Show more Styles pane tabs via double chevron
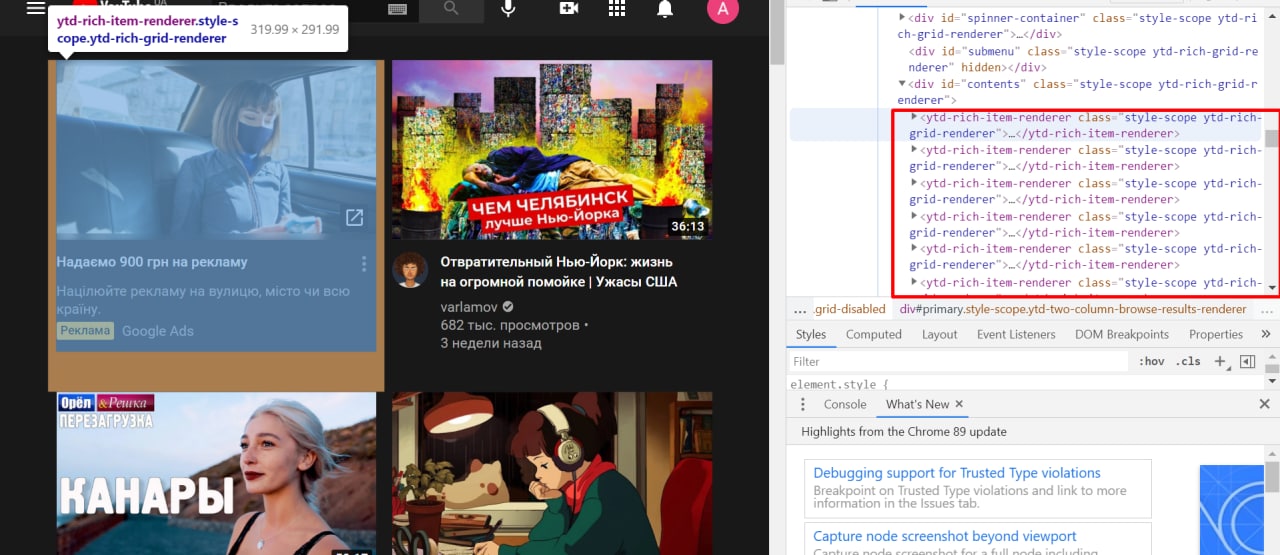Viewport: 1280px width, 555px height. pyautogui.click(x=1266, y=334)
